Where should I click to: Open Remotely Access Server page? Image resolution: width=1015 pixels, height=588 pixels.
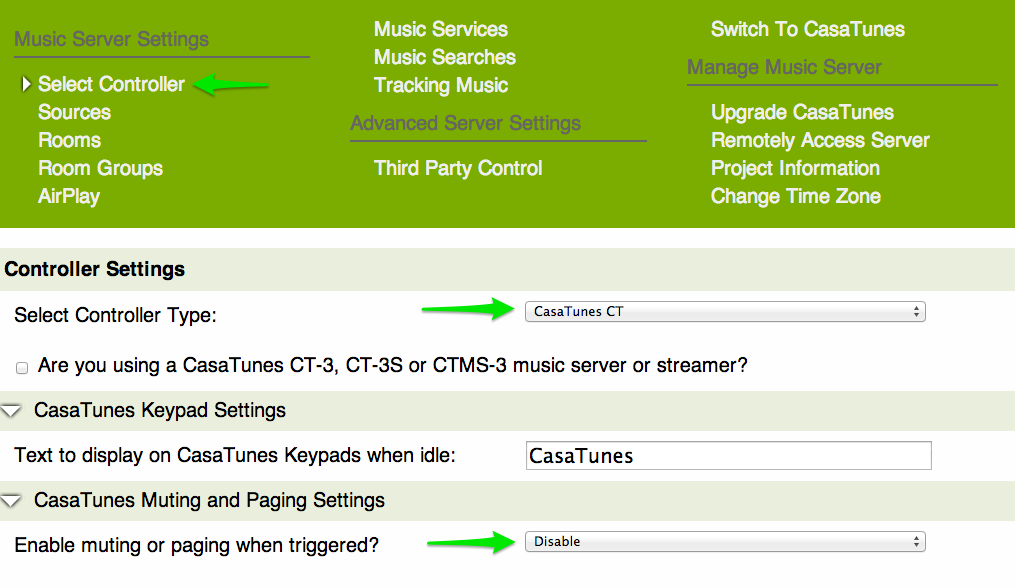[x=820, y=141]
